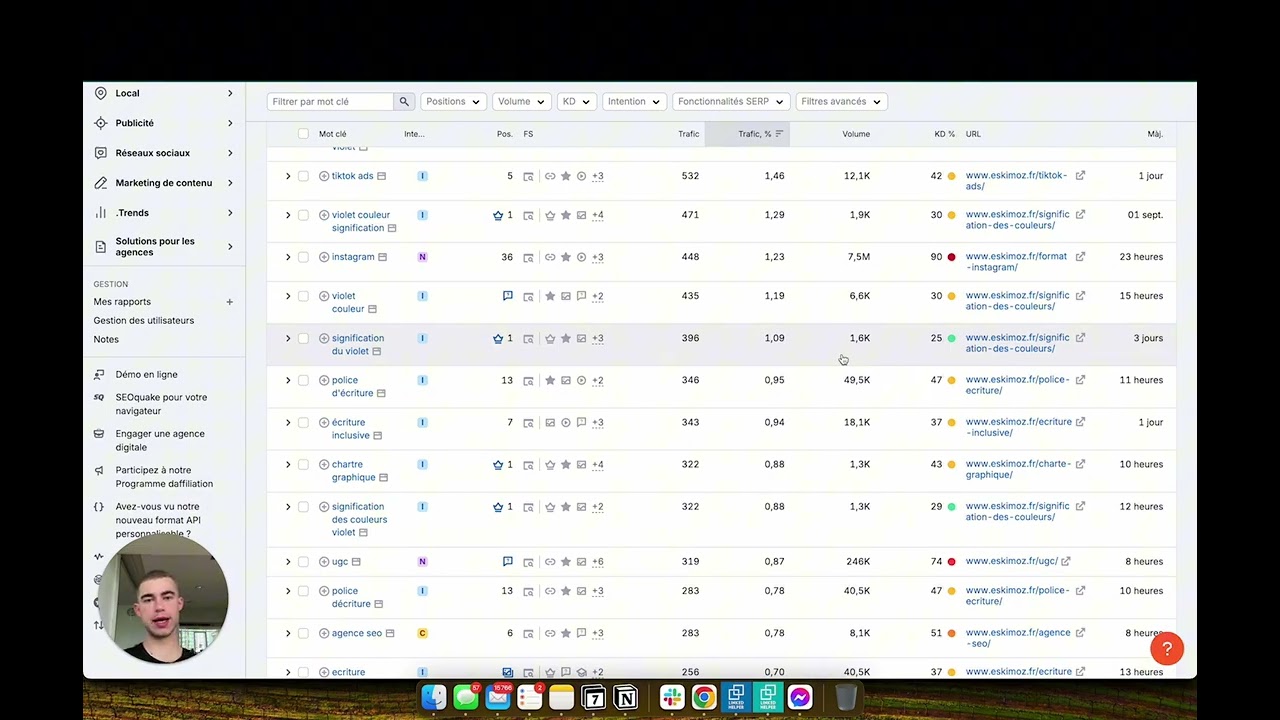Open Notion from the Dock
This screenshot has height=720, width=1280.
[626, 697]
